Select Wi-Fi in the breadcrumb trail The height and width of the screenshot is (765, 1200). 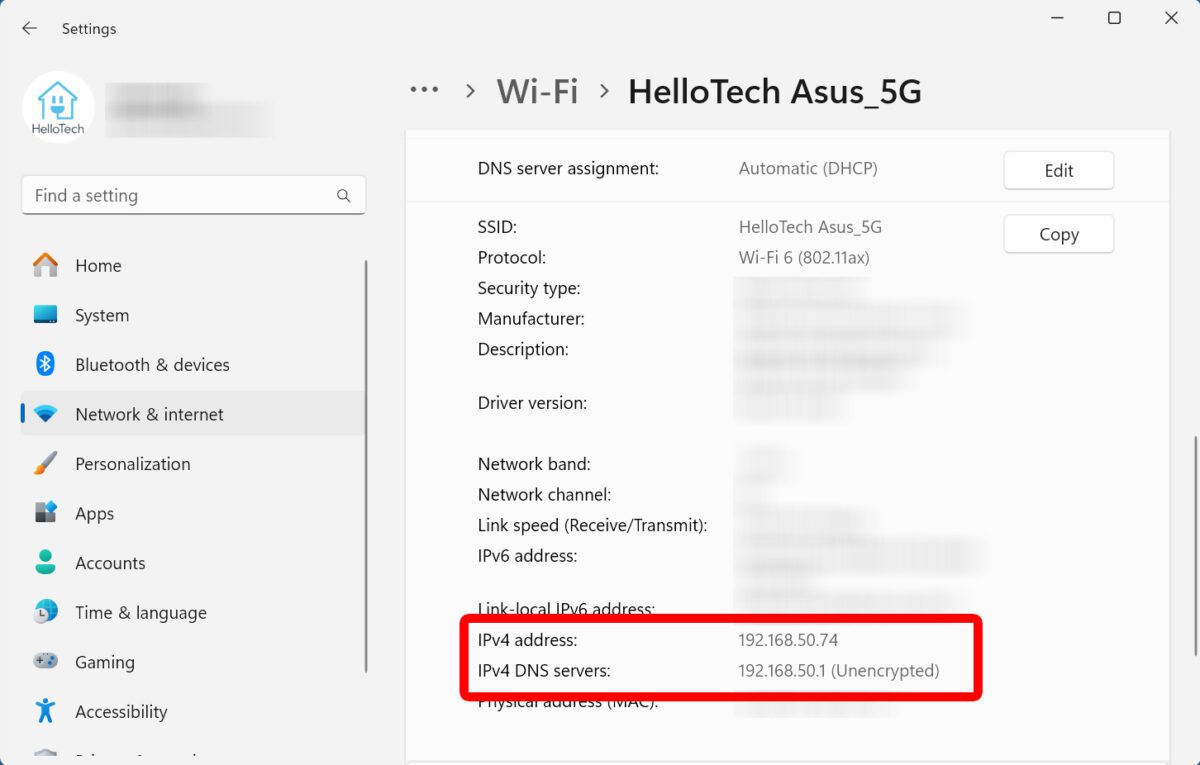537,90
